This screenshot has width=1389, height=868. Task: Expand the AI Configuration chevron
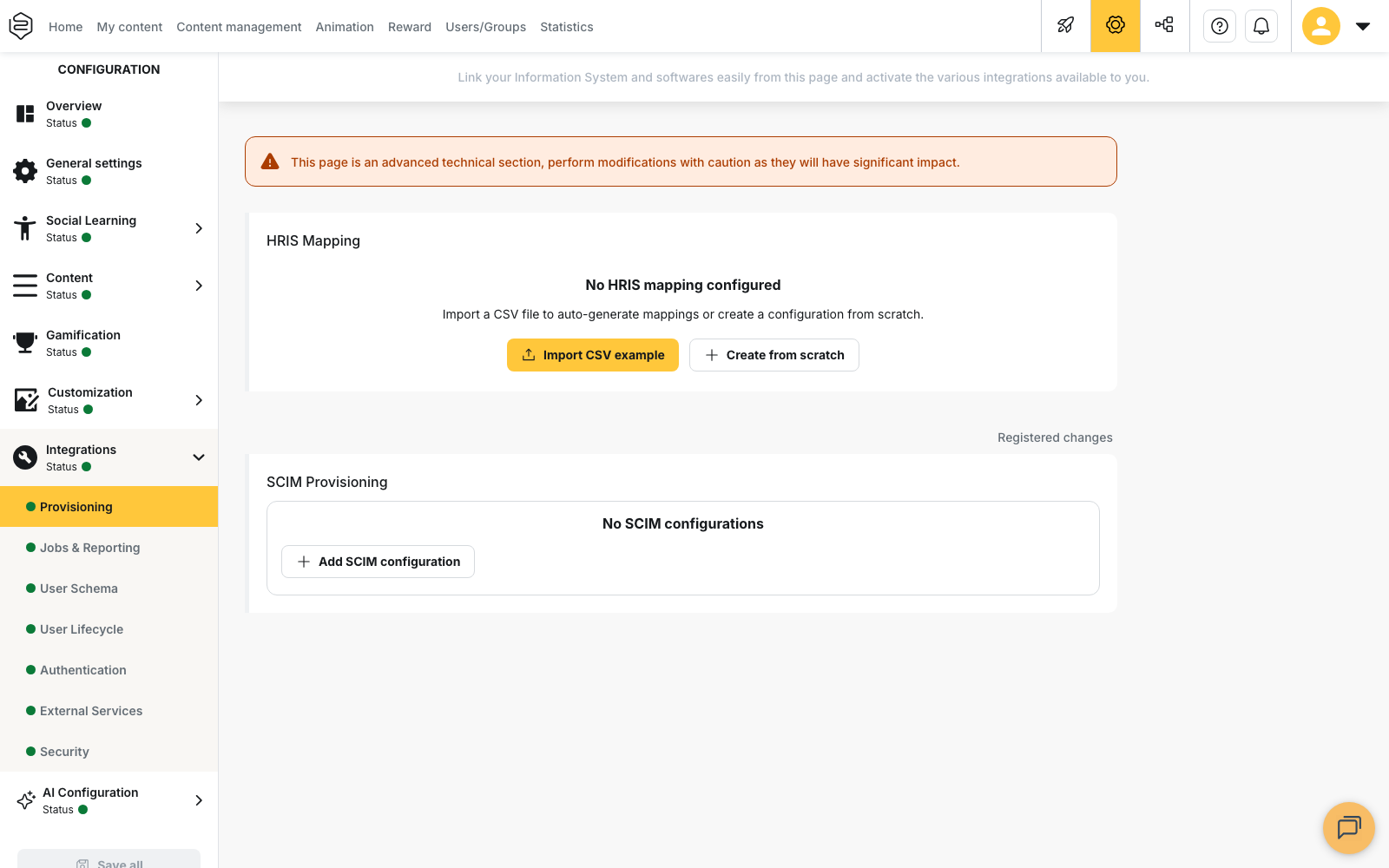(199, 800)
